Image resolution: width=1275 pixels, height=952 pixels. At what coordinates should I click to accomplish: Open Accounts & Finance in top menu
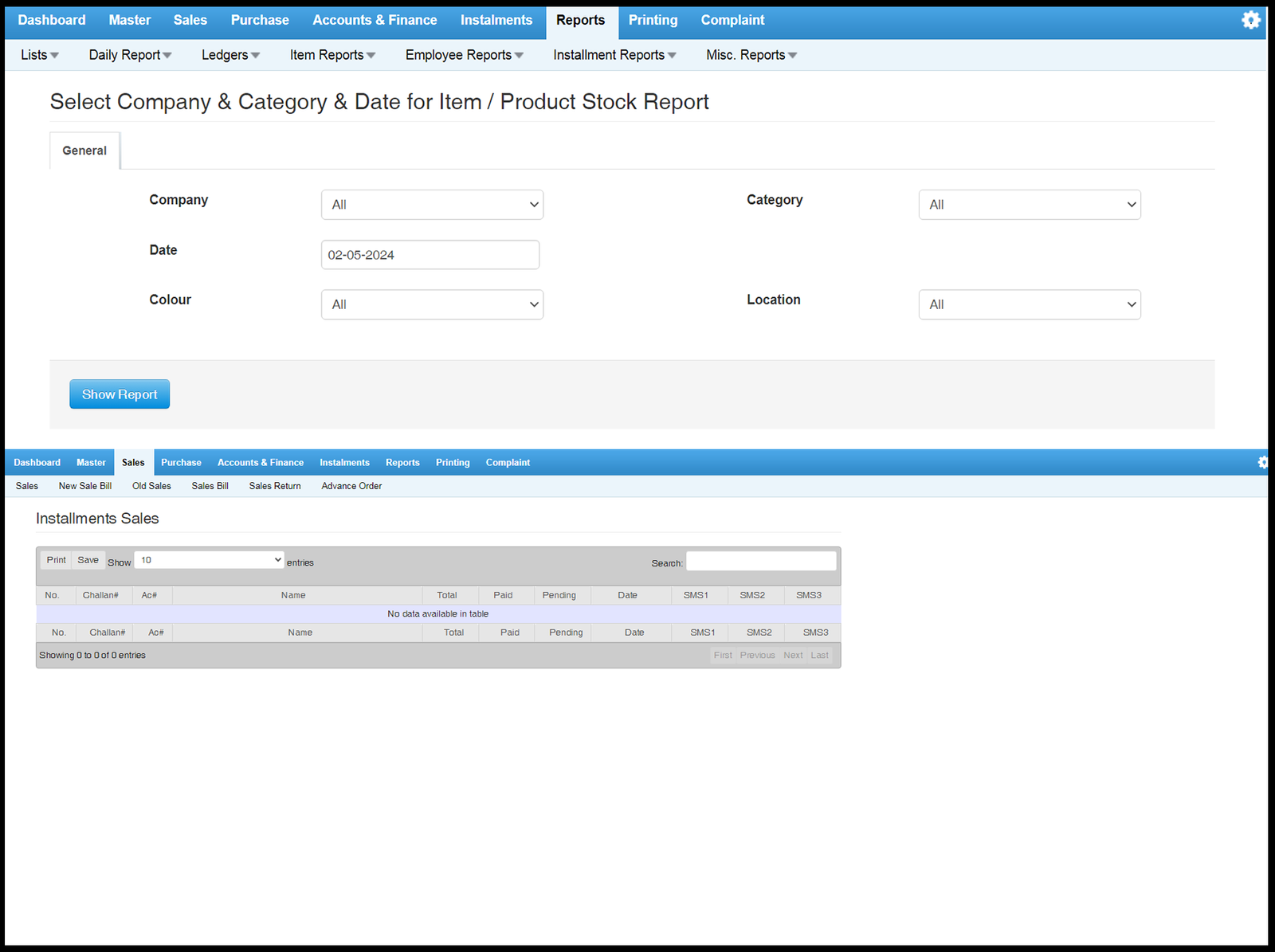pos(375,20)
